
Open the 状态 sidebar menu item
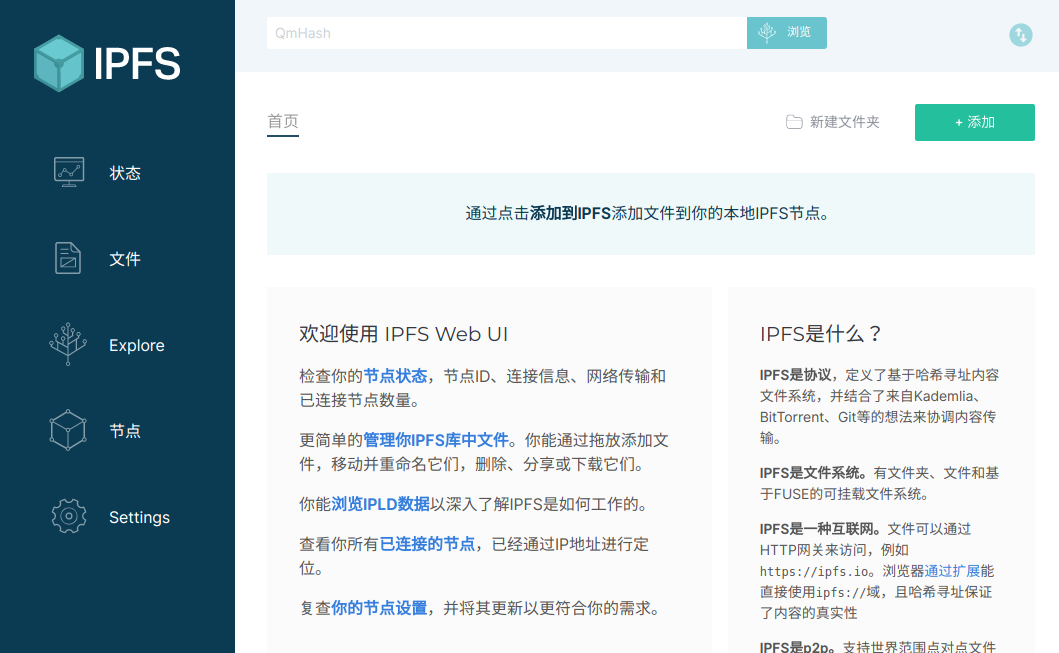click(125, 173)
